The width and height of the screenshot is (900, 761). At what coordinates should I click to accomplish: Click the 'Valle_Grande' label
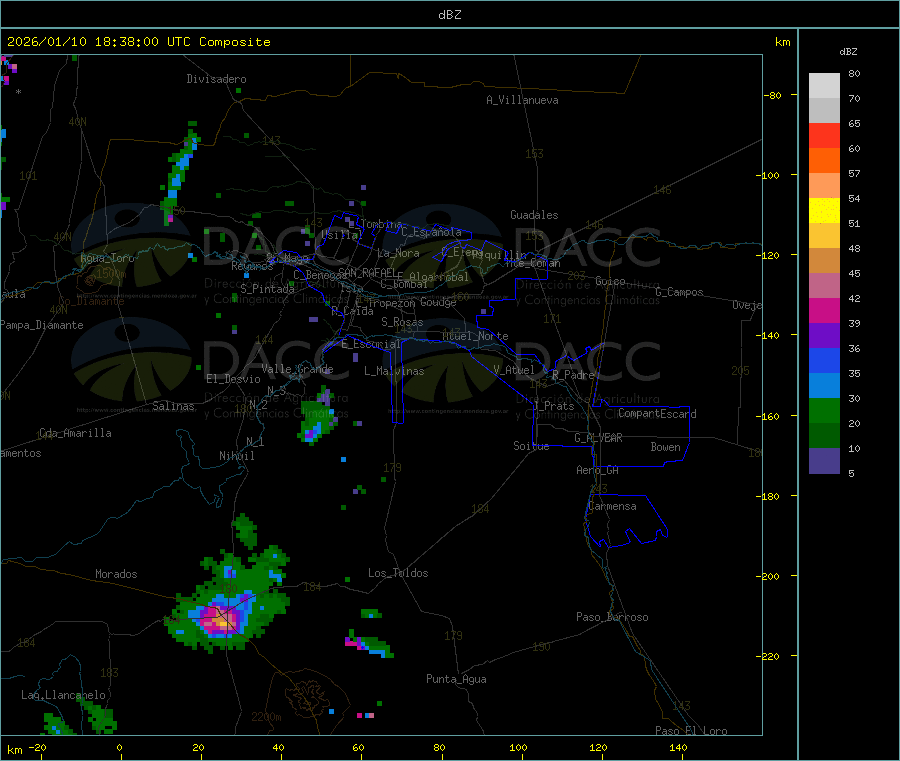coord(297,369)
